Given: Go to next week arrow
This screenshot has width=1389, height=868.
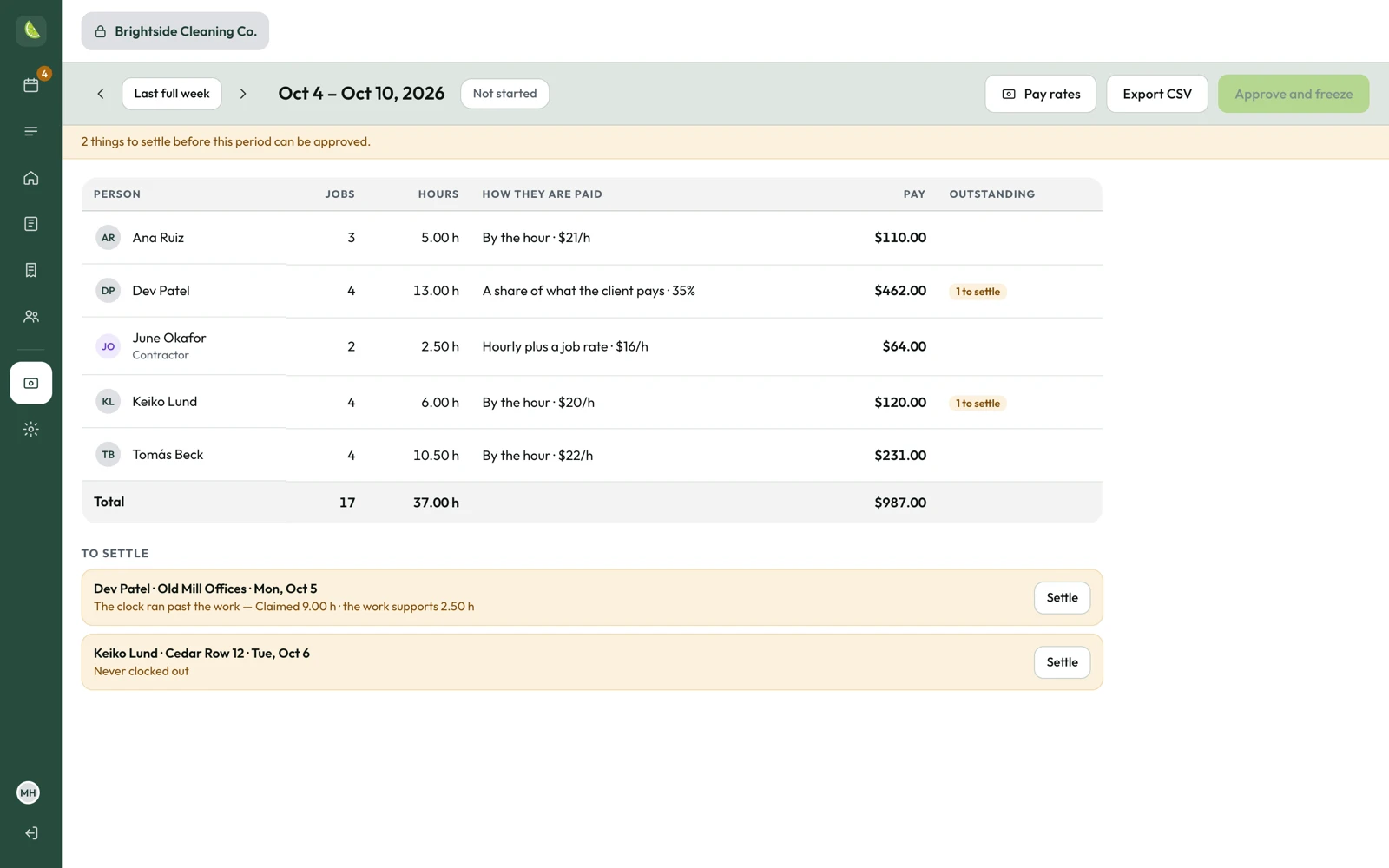Looking at the screenshot, I should (x=243, y=94).
